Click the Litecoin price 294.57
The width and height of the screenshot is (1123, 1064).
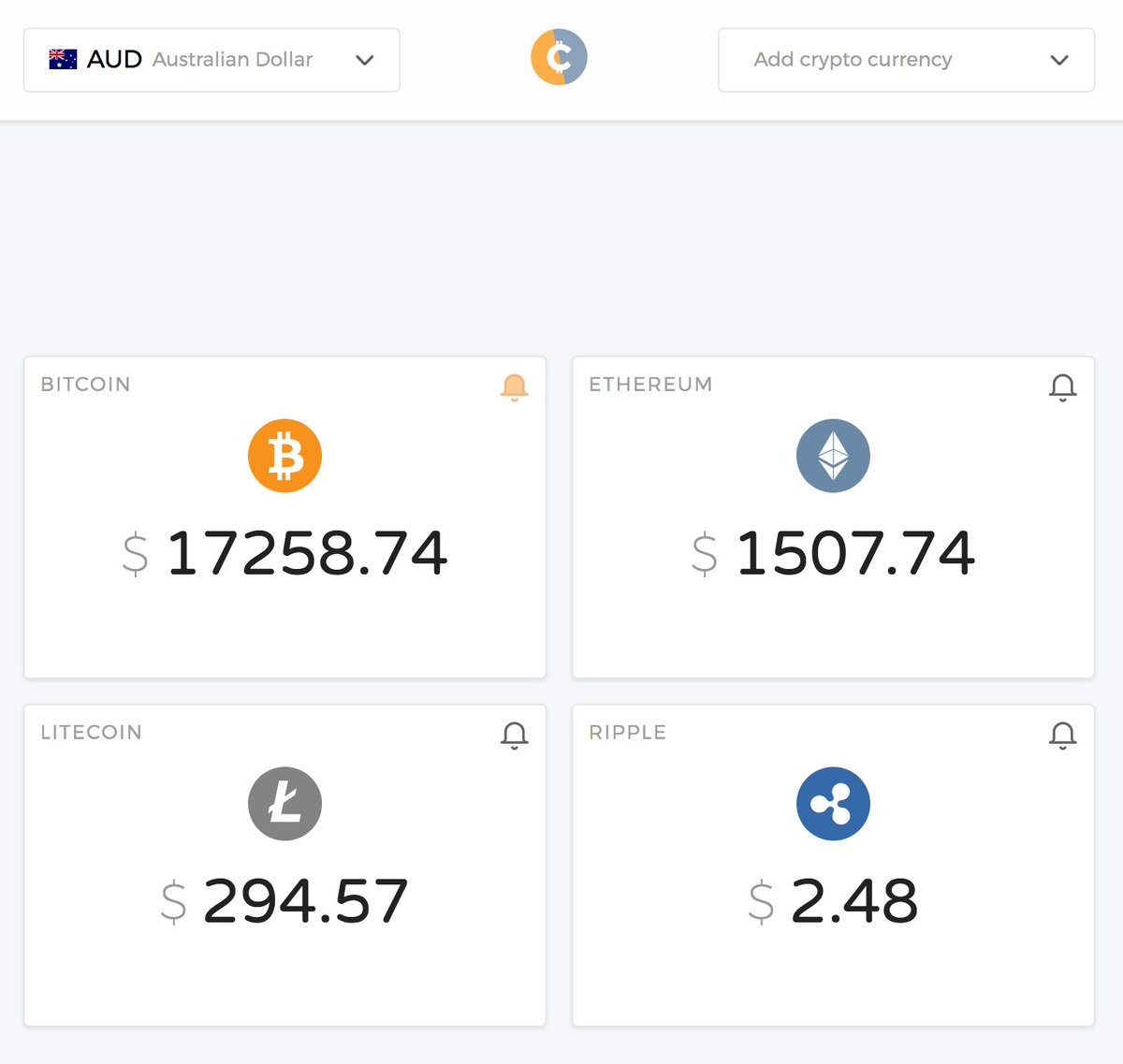click(x=305, y=901)
